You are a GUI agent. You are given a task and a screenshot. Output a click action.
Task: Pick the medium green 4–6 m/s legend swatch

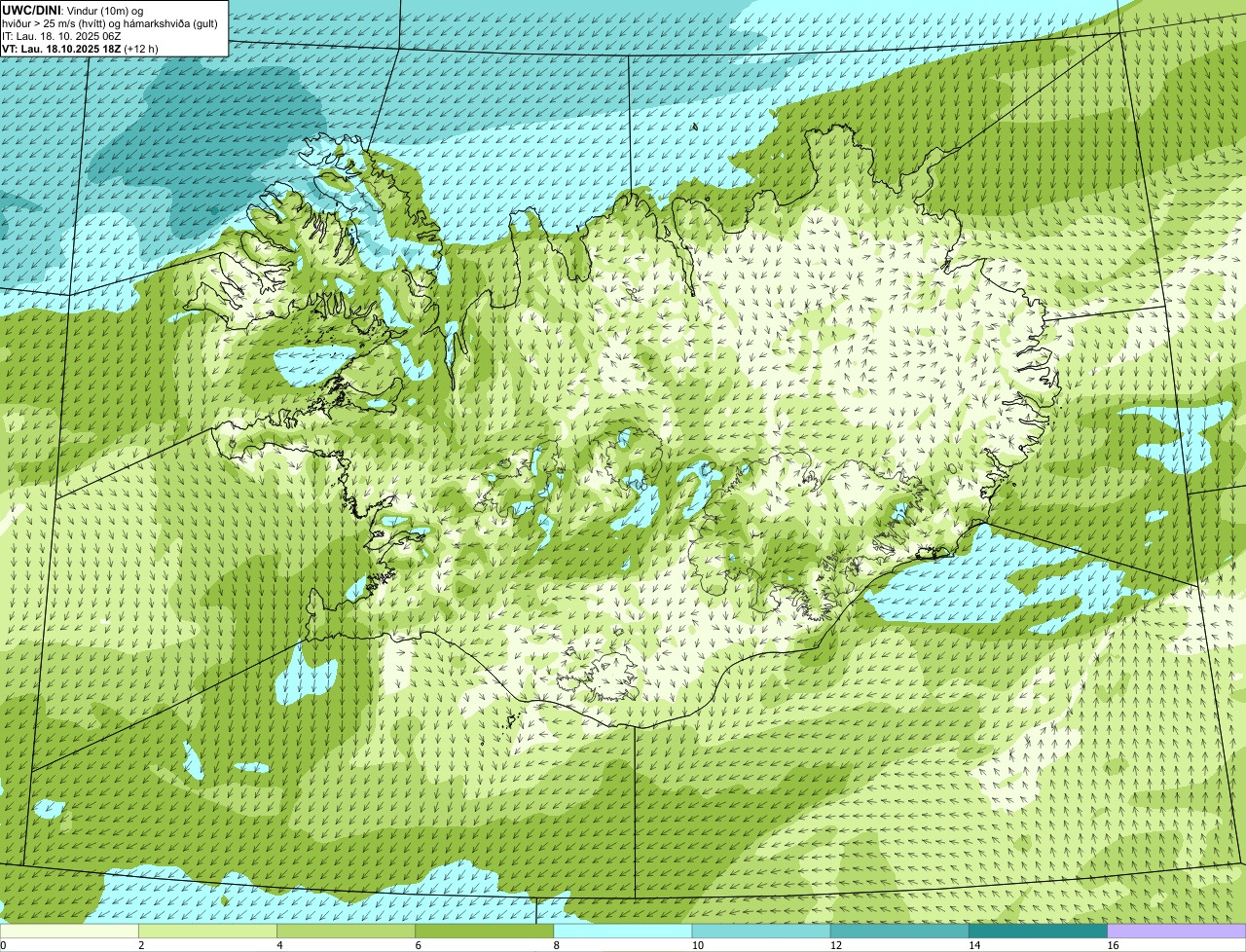pyautogui.click(x=347, y=932)
